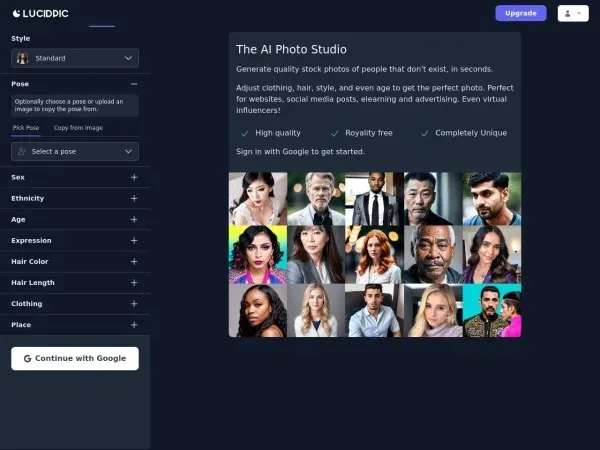Expand the Sex section plus icon
The image size is (600, 450).
(134, 177)
